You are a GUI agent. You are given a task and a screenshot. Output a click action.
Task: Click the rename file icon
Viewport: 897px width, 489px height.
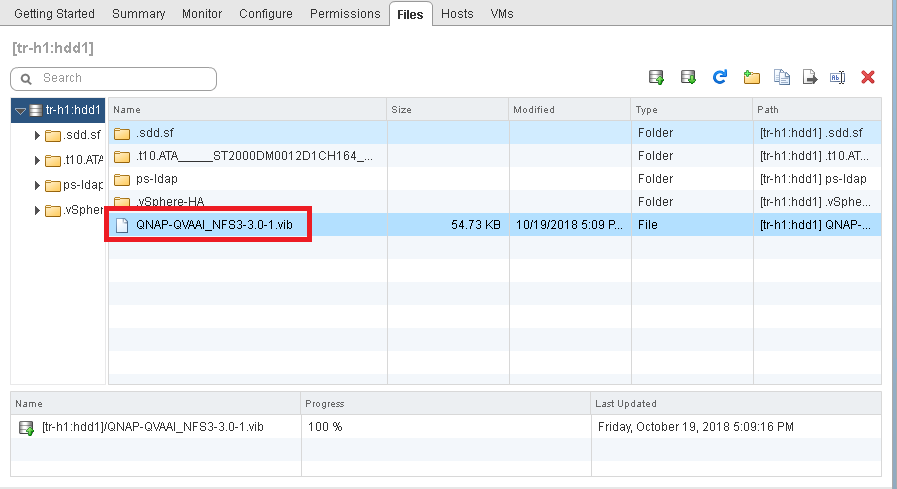point(838,77)
